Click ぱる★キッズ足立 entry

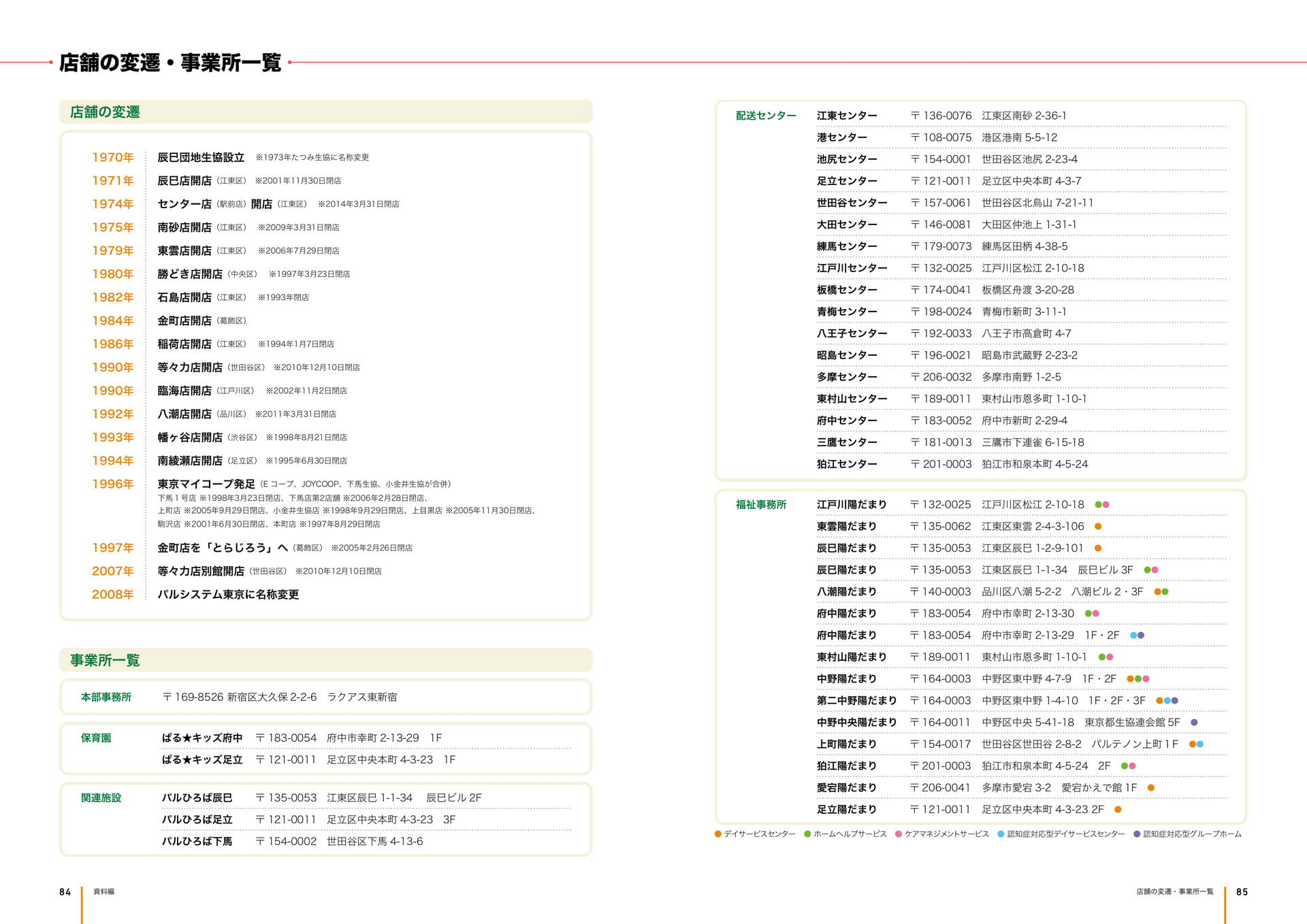click(x=202, y=759)
